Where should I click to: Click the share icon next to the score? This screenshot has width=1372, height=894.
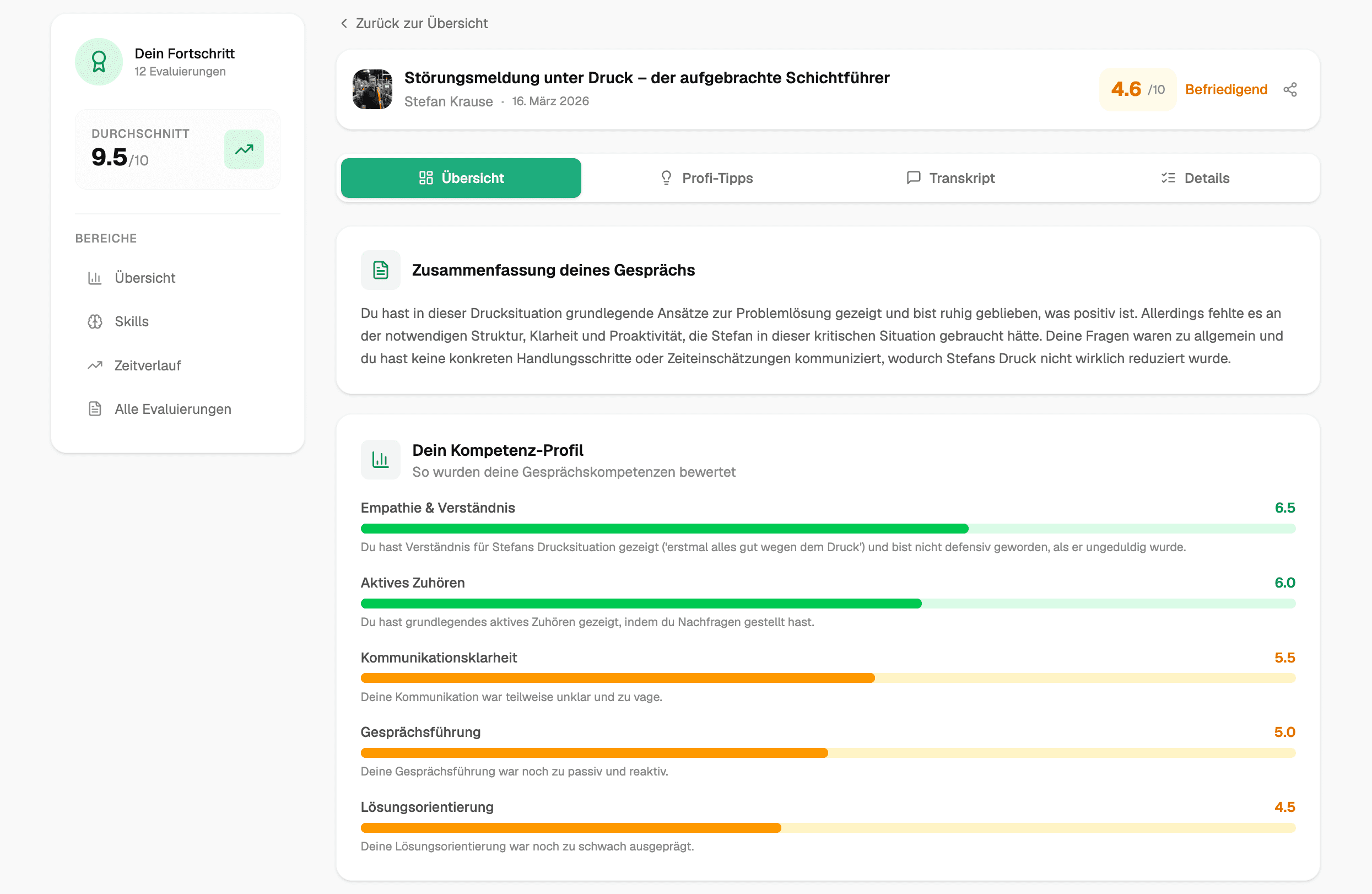point(1290,89)
